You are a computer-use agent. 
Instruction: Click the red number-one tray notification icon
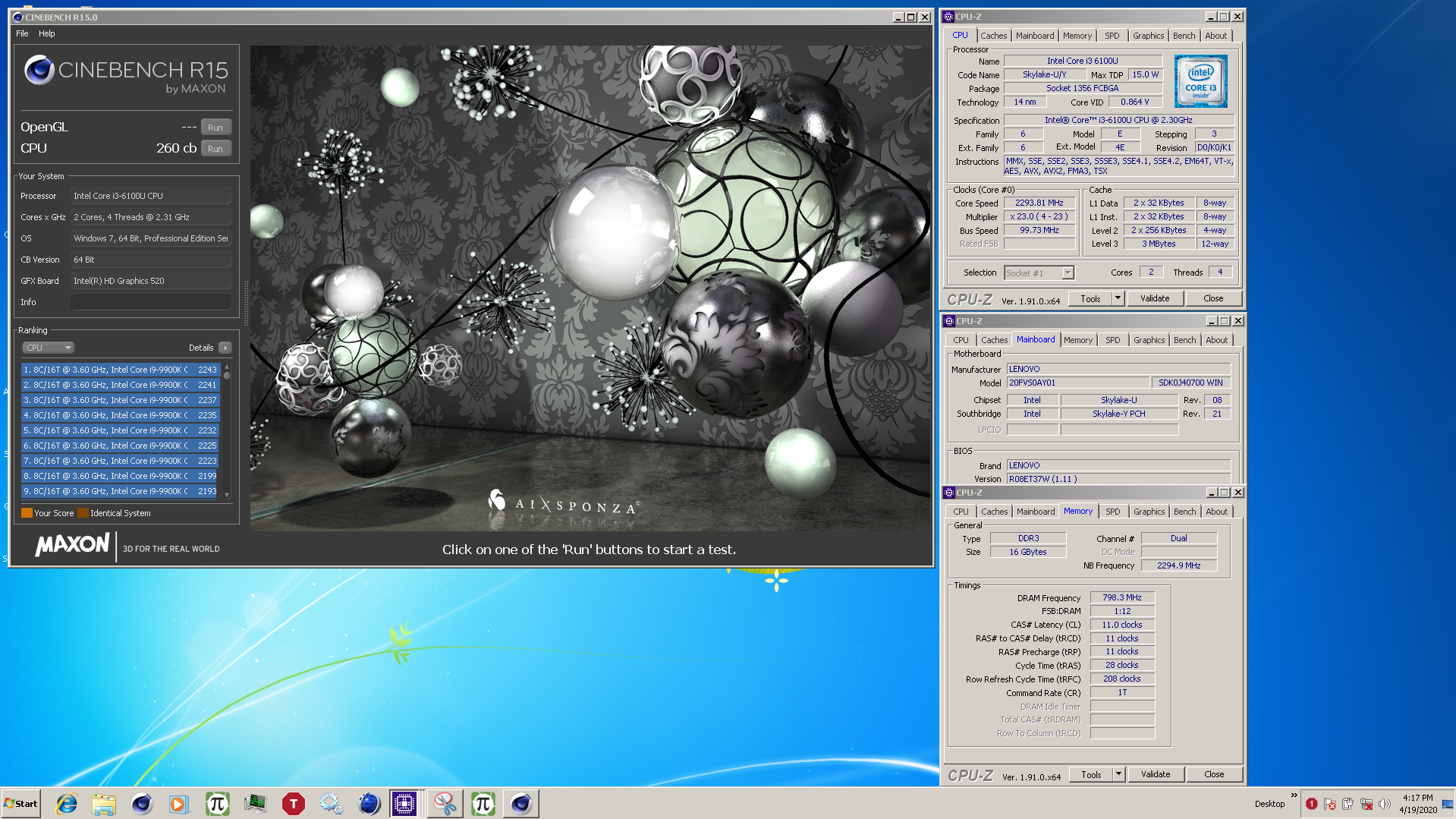point(1311,804)
